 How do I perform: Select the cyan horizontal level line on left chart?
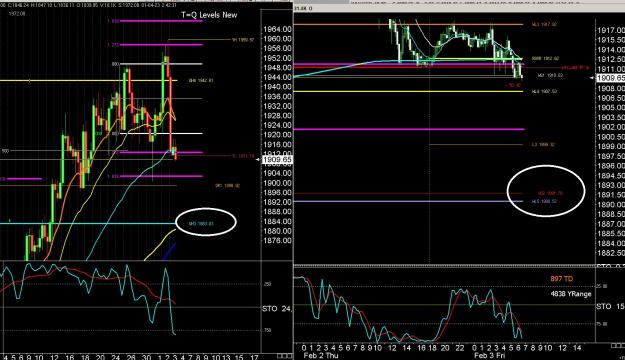click(x=88, y=223)
